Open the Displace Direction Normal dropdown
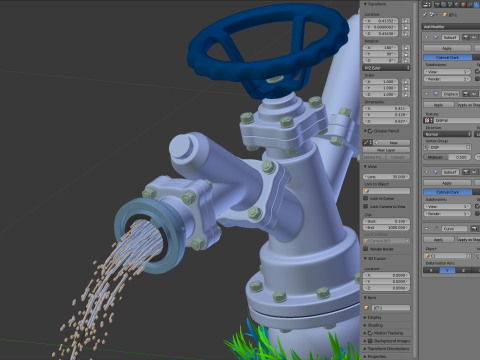Screen dimensions: 480x360 447,134
